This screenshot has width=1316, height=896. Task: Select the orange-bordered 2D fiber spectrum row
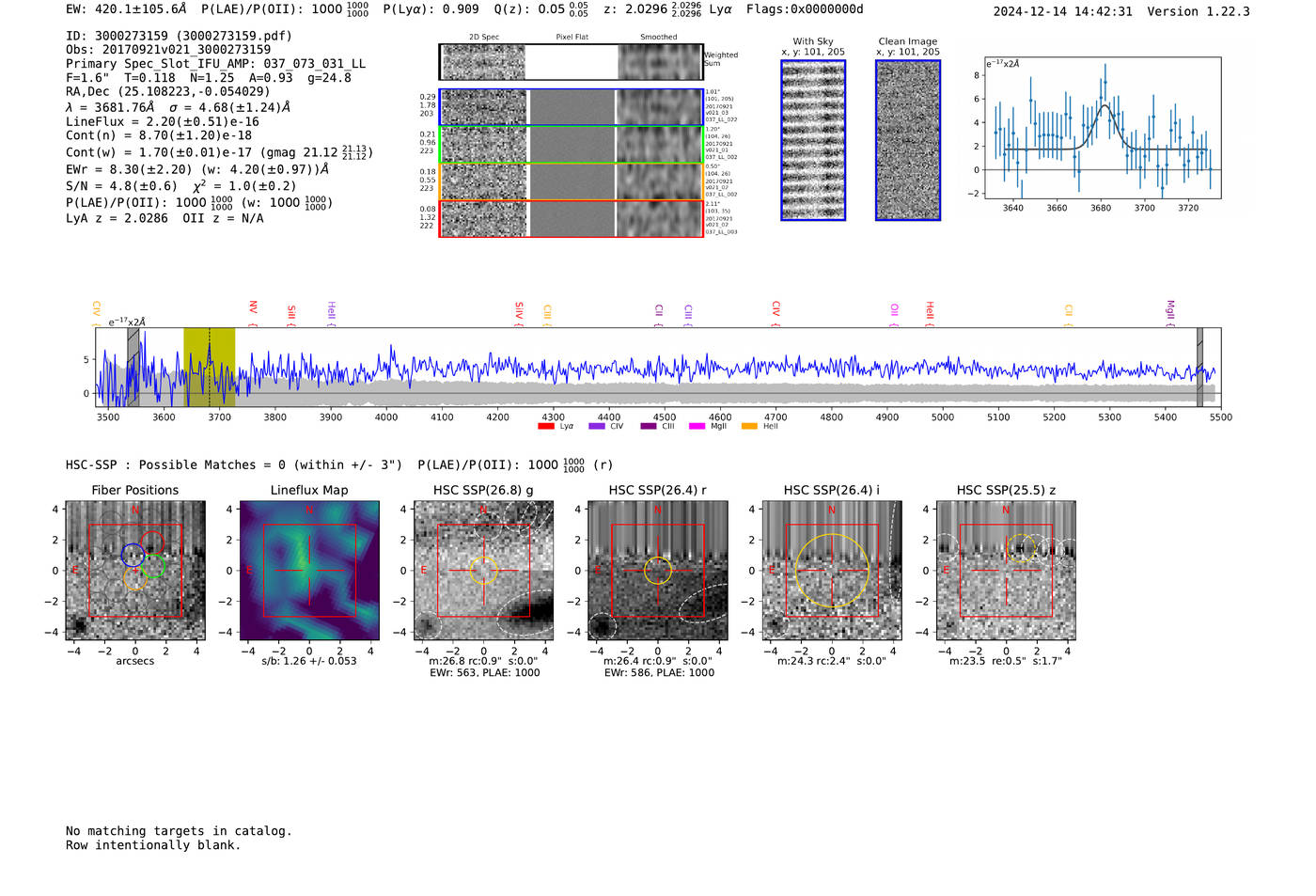pos(571,181)
